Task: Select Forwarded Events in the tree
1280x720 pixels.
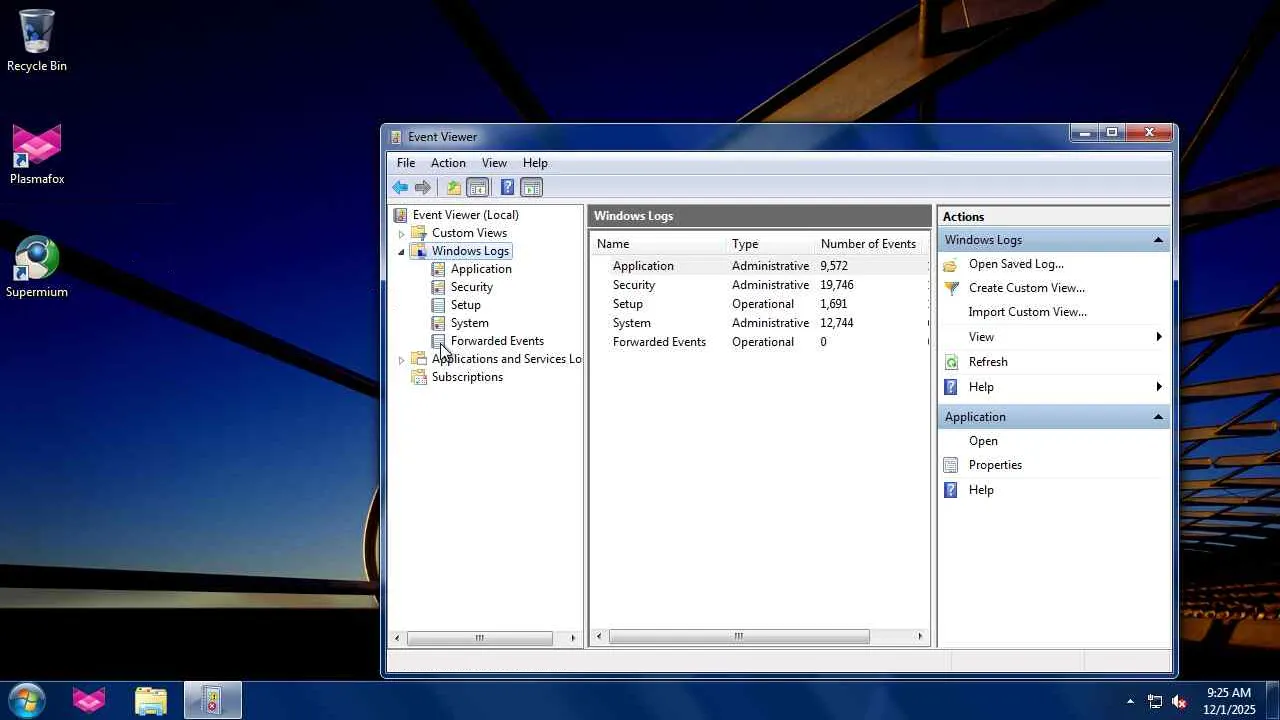Action: [x=497, y=341]
